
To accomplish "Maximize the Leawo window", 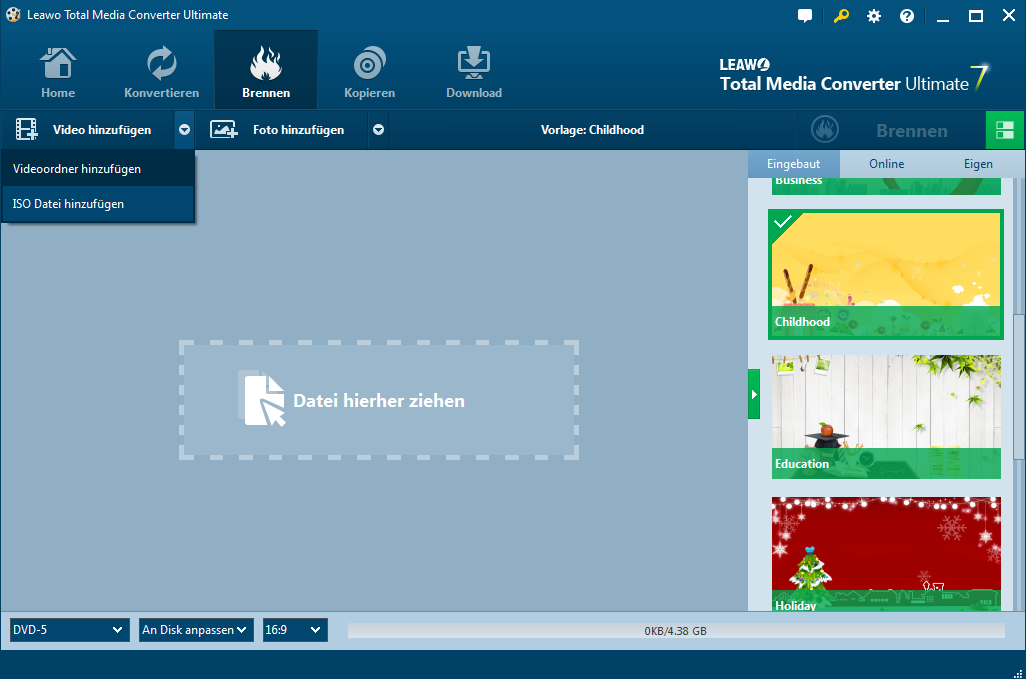I will pos(976,16).
